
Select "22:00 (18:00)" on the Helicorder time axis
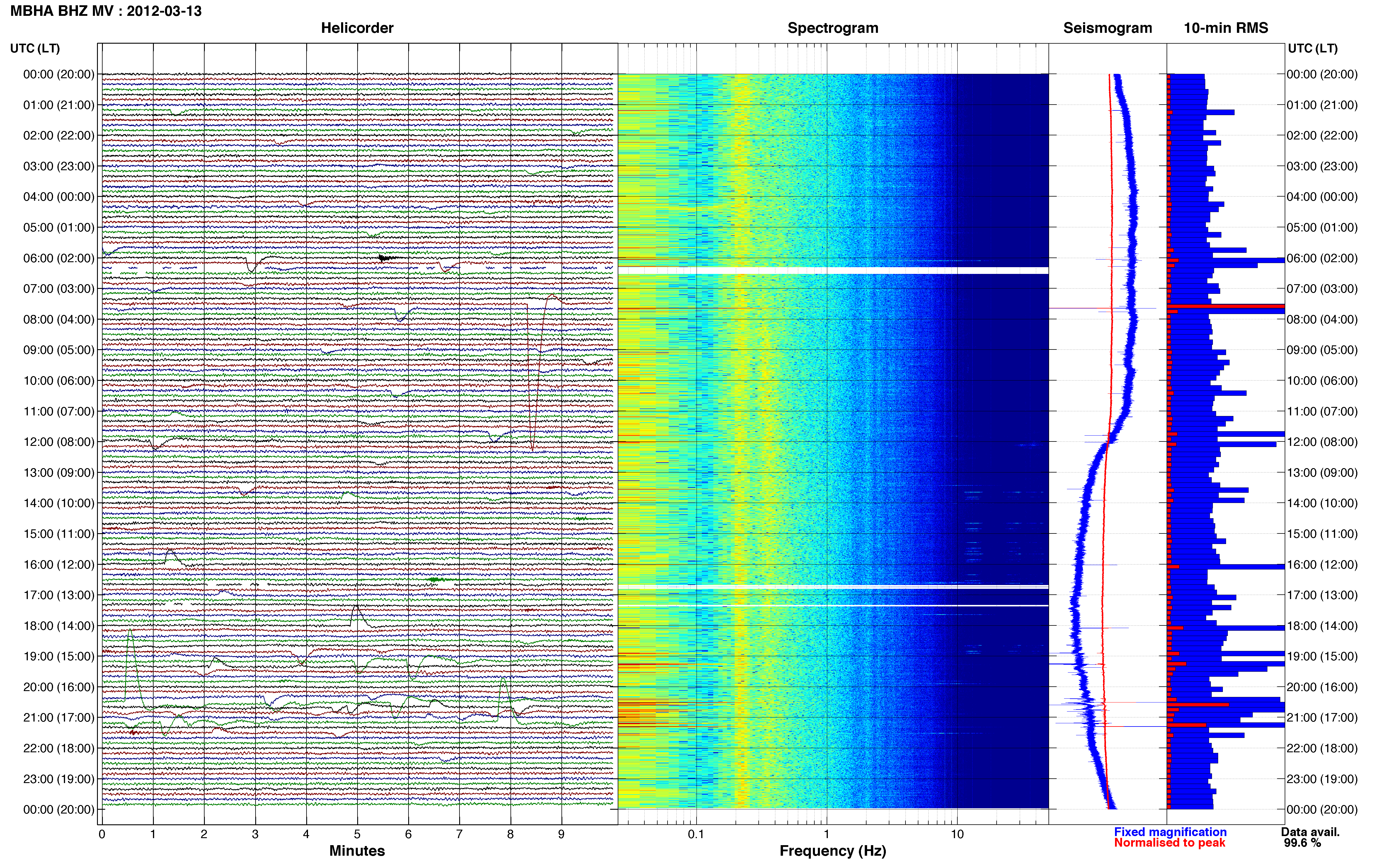point(59,748)
